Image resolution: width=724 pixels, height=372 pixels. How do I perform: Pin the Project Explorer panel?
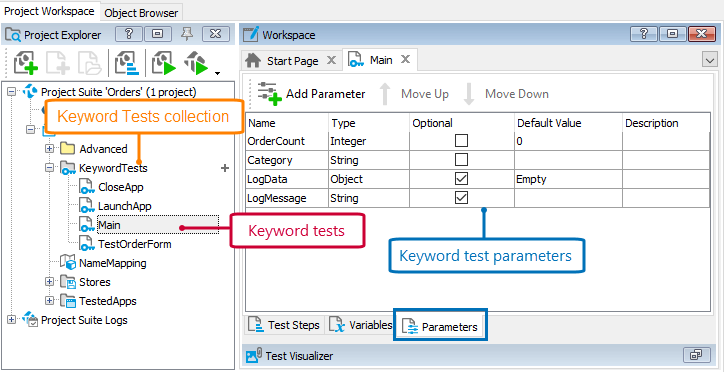[x=187, y=33]
